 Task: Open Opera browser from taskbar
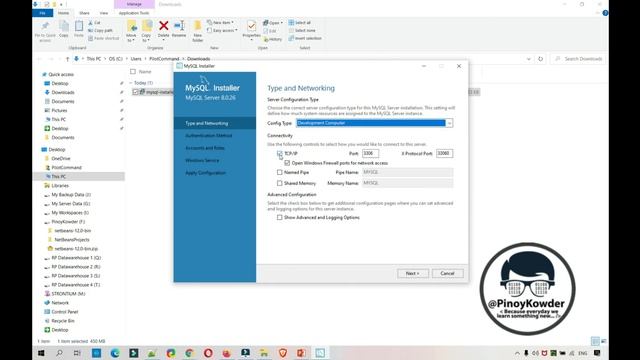click(x=208, y=353)
